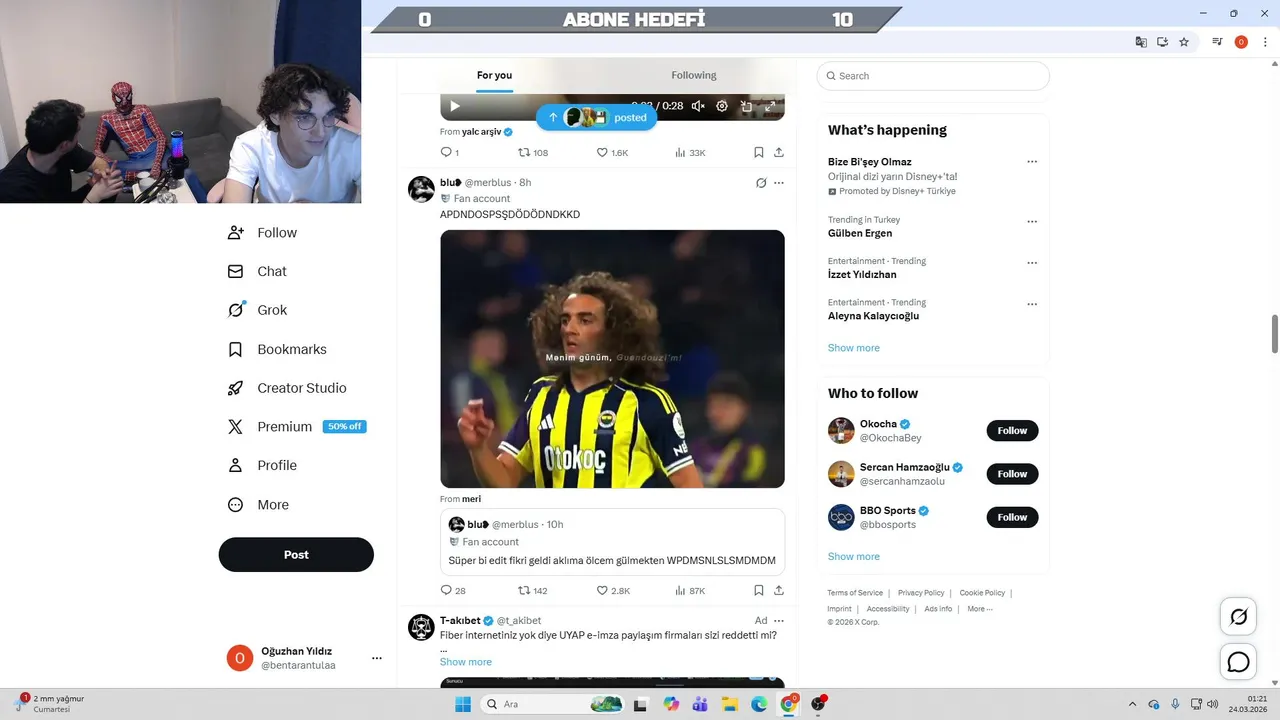1280x720 pixels.
Task: Open video settings gear icon
Action: click(722, 106)
